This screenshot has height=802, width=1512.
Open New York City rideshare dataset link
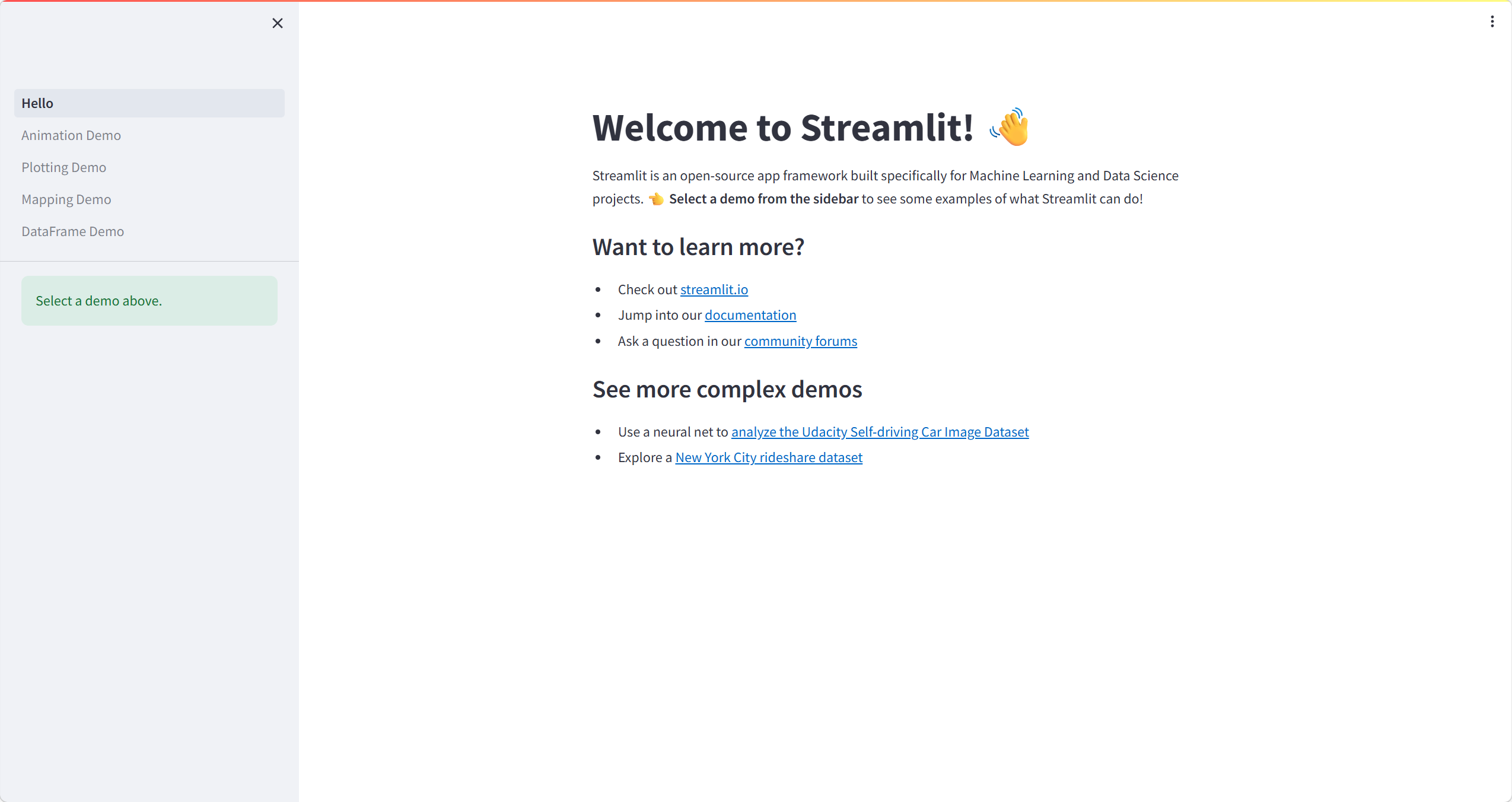(x=768, y=457)
